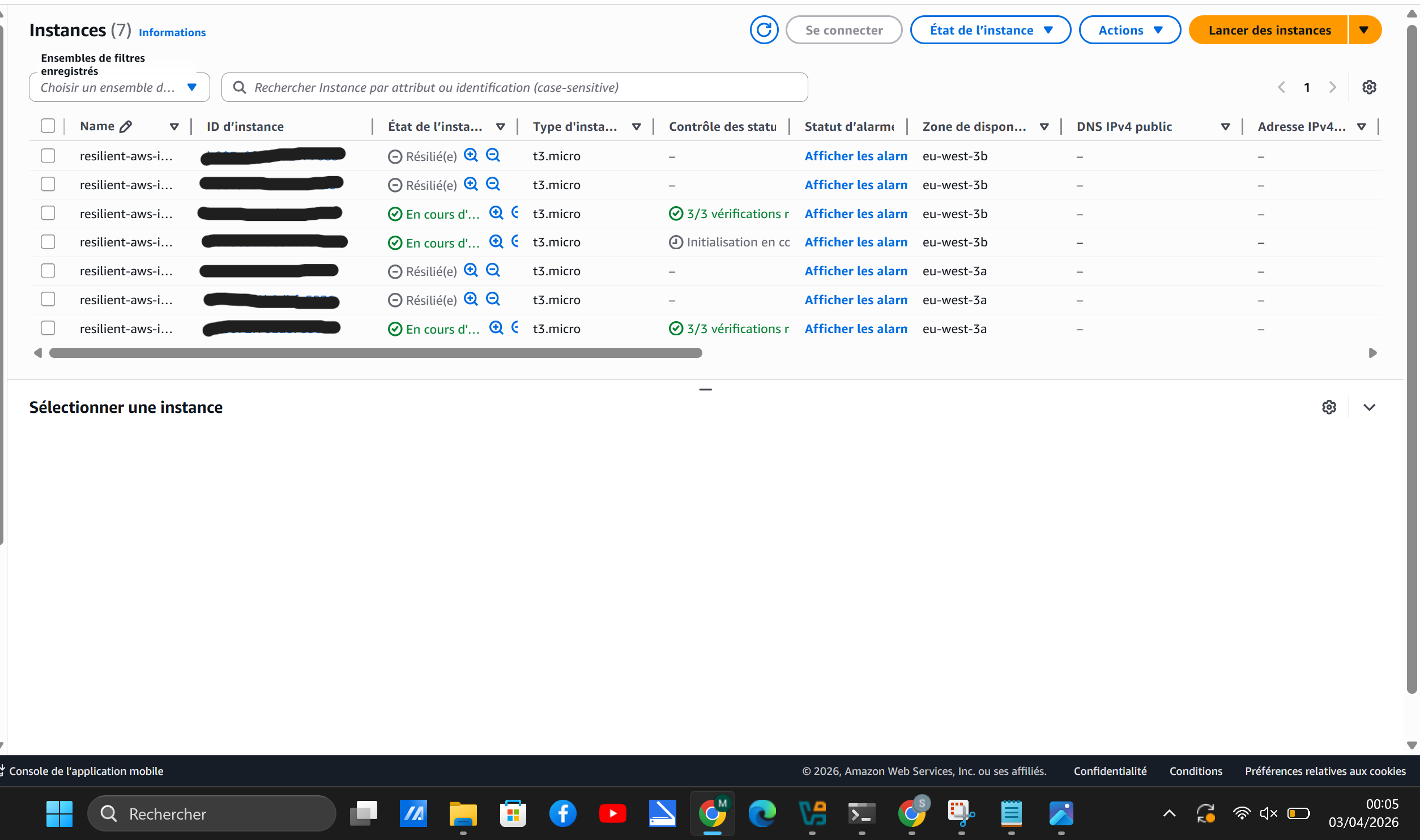Open Afficher les alarmes for the initializing instance

(x=855, y=242)
